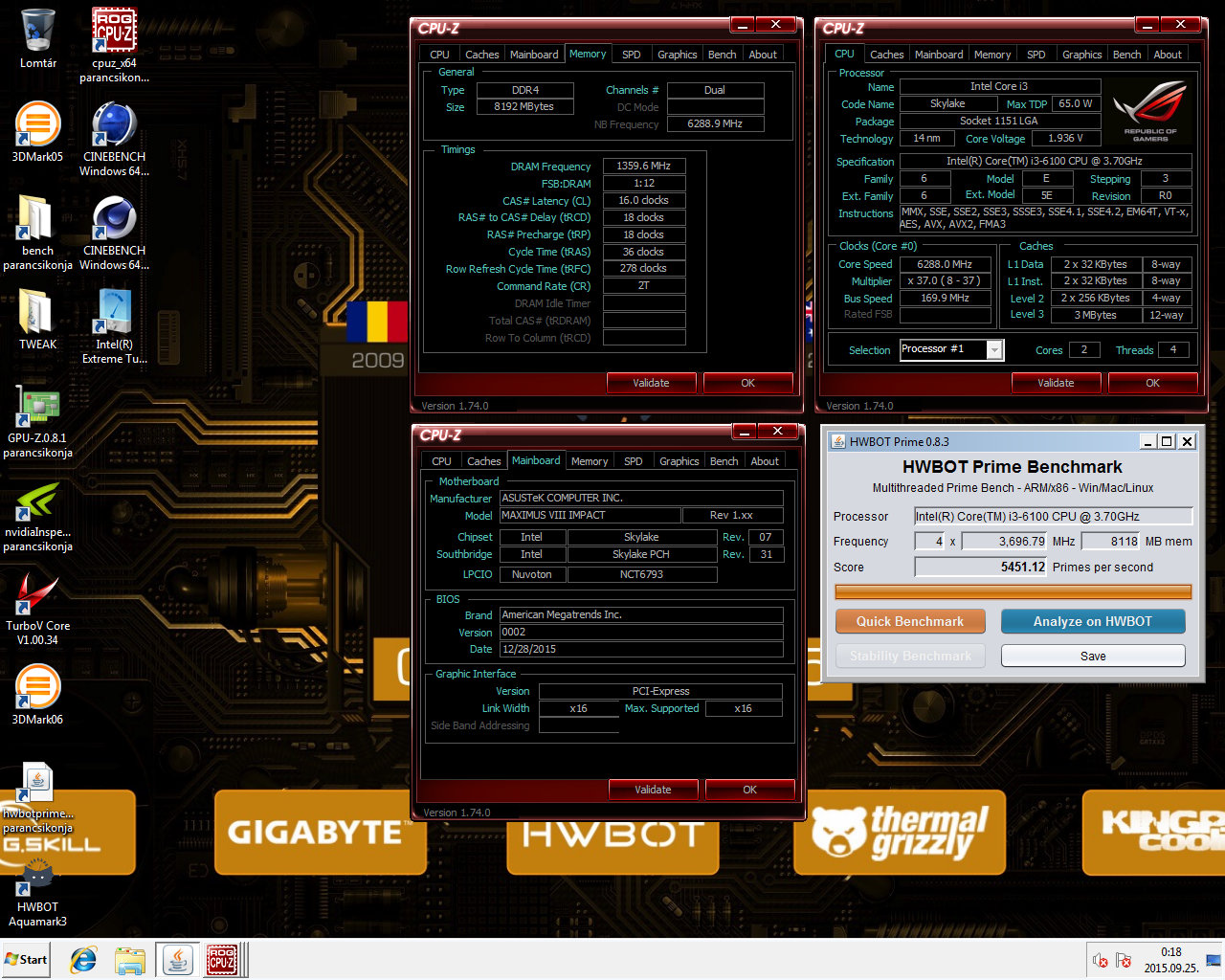Click the HWBOT Prime Processor field

click(1053, 516)
